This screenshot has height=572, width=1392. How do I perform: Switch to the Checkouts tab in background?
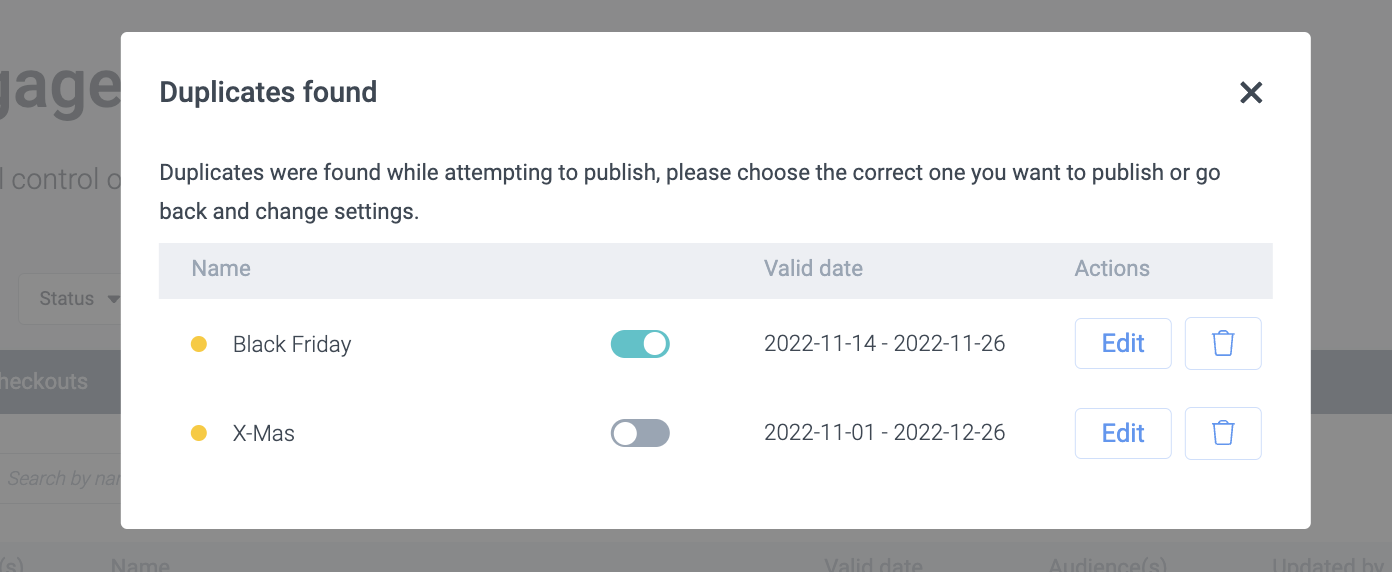click(45, 381)
